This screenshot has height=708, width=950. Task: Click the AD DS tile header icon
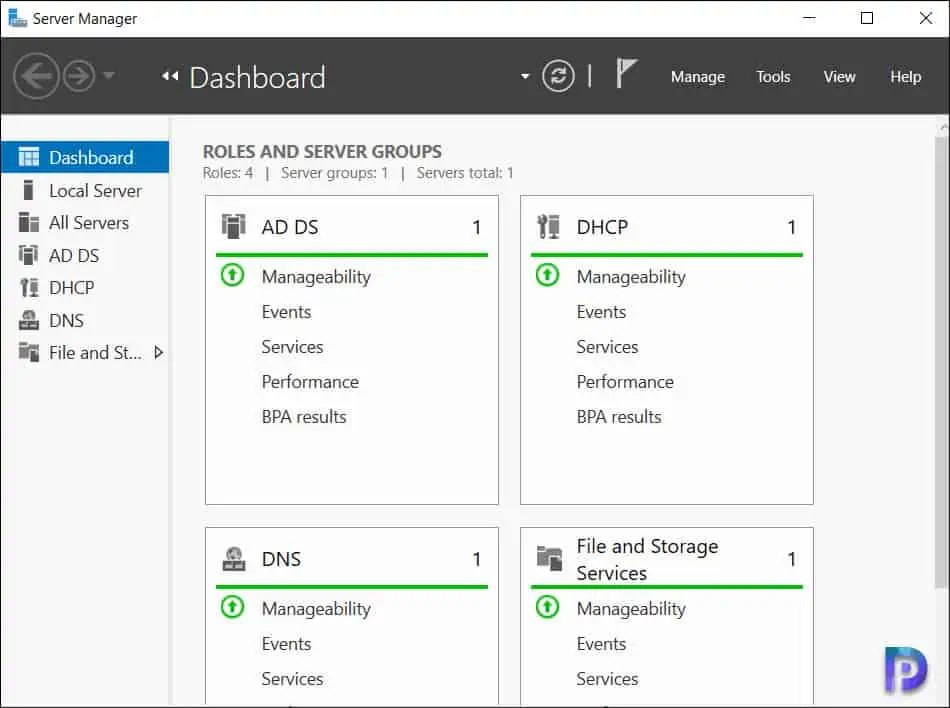(233, 227)
